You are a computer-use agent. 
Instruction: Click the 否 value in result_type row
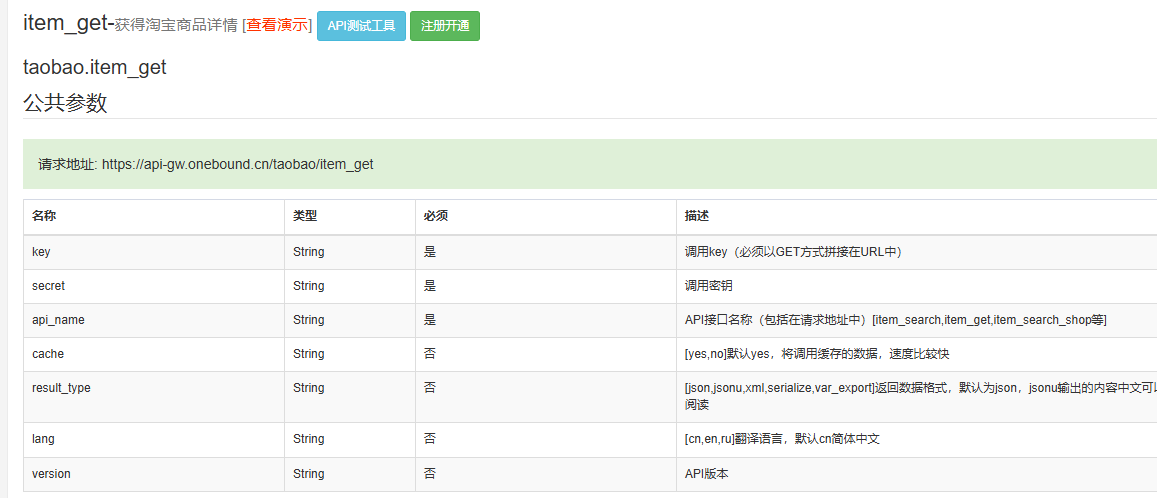(429, 387)
